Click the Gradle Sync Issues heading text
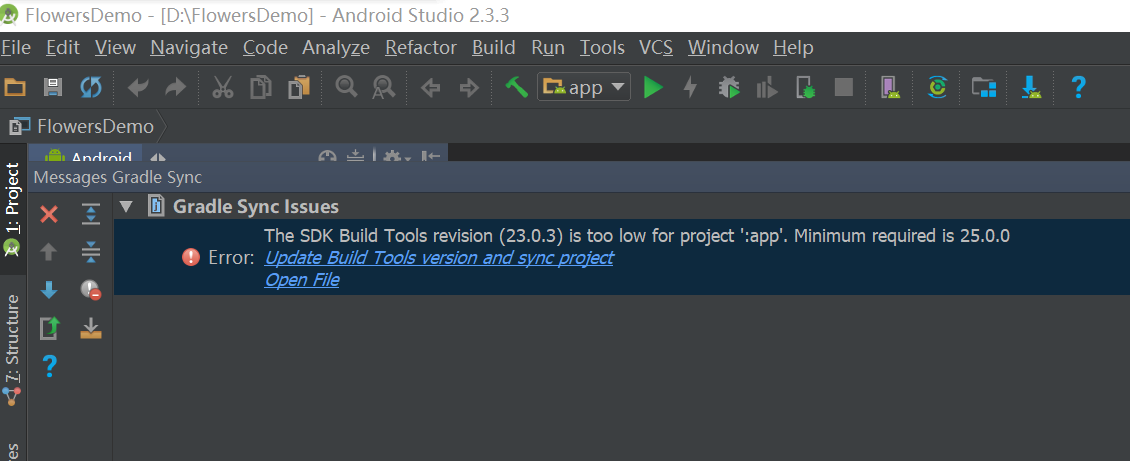This screenshot has height=461, width=1130. click(256, 207)
